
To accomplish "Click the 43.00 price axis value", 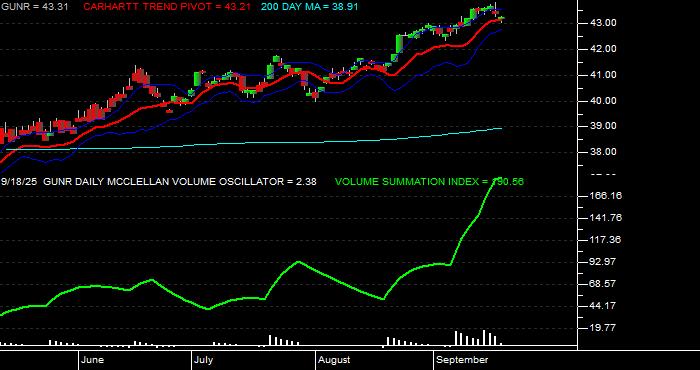I will 604,23.
